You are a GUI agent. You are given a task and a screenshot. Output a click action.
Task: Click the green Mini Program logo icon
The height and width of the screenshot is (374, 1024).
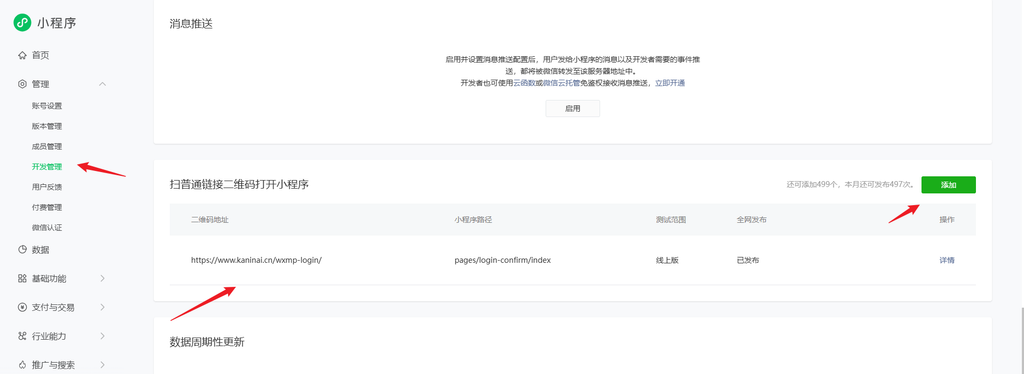point(22,23)
